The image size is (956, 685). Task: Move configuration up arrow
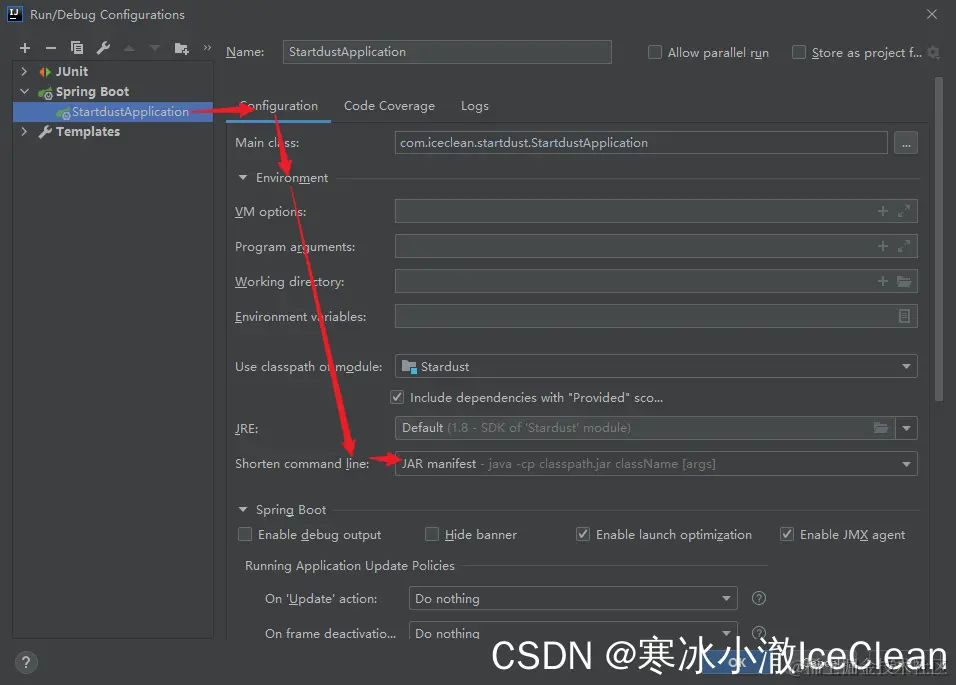click(129, 48)
